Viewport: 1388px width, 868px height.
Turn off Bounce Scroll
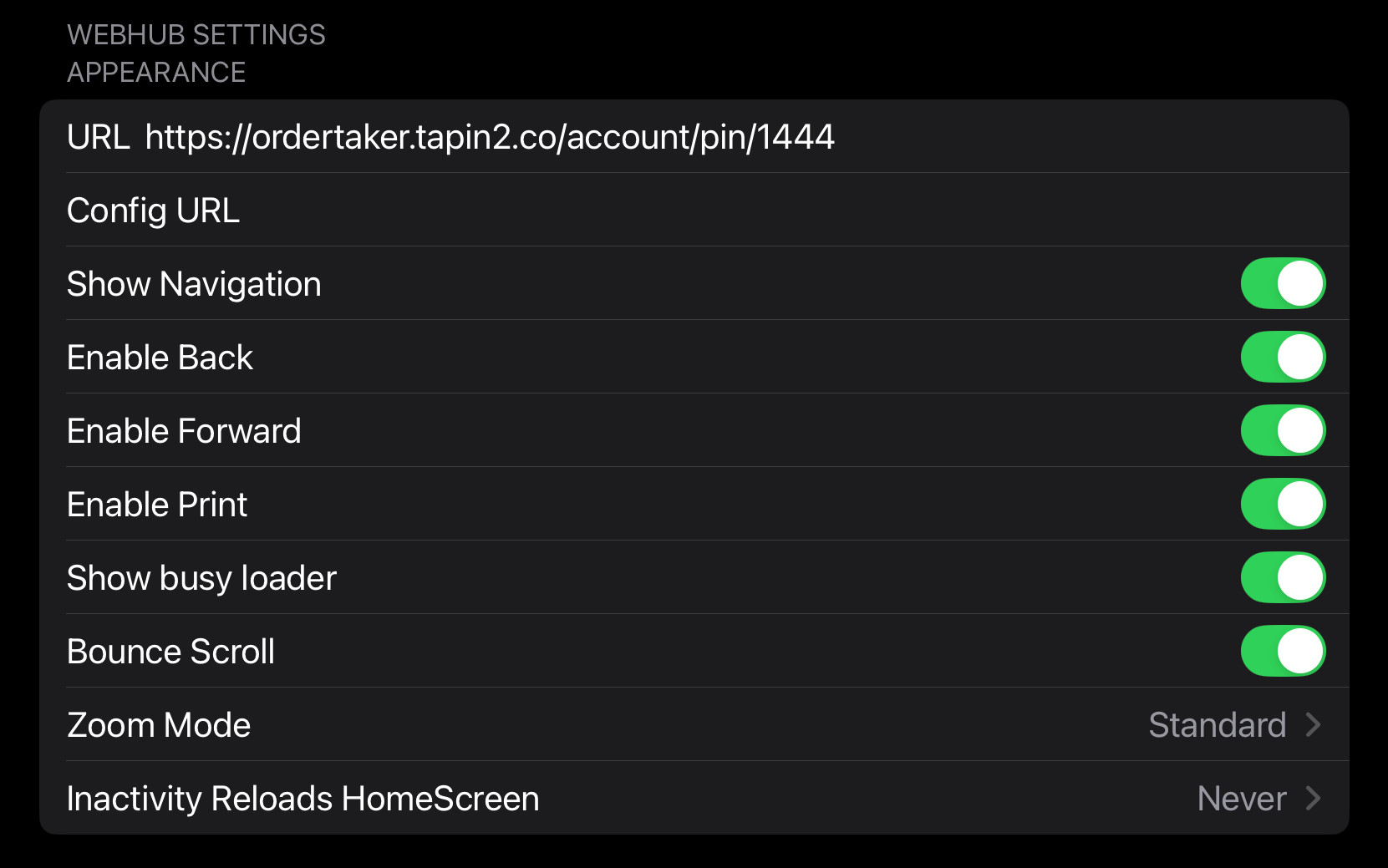1283,651
